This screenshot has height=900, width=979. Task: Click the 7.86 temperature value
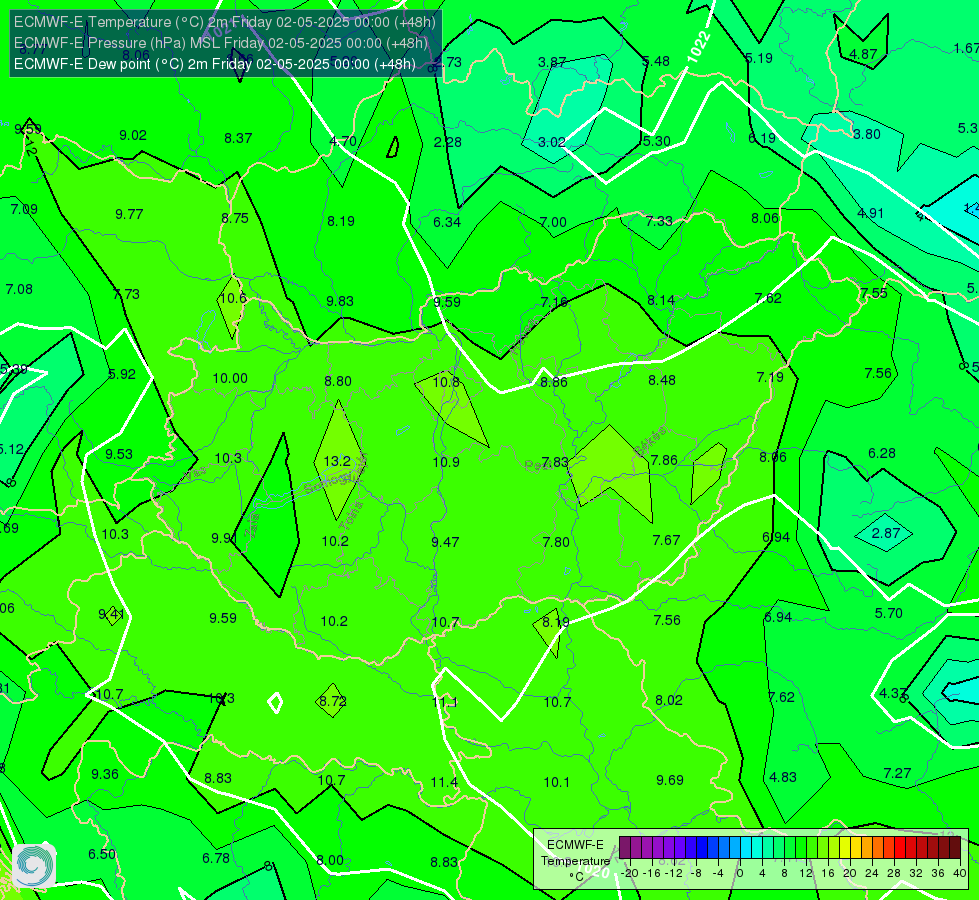point(664,460)
